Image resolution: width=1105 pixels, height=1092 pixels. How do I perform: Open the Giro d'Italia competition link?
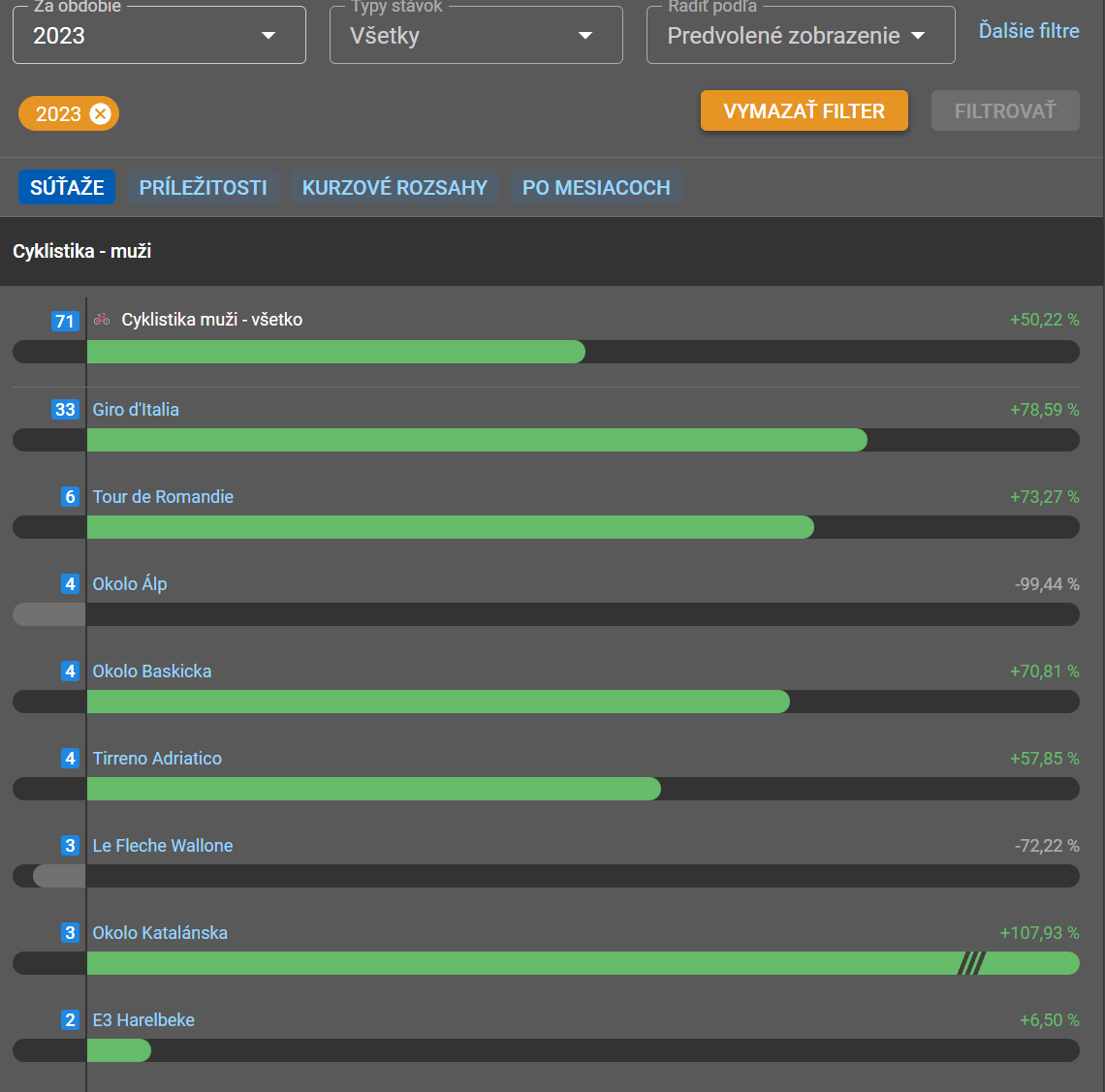136,410
